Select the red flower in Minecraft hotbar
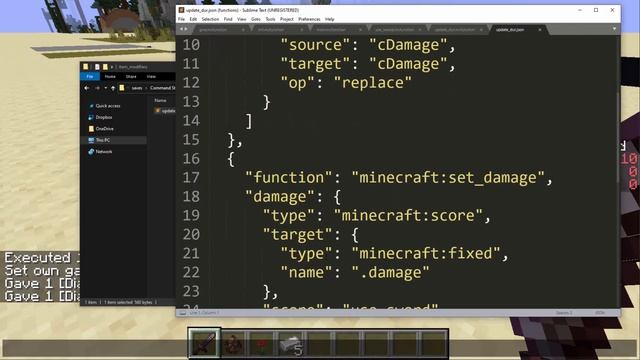 262,344
